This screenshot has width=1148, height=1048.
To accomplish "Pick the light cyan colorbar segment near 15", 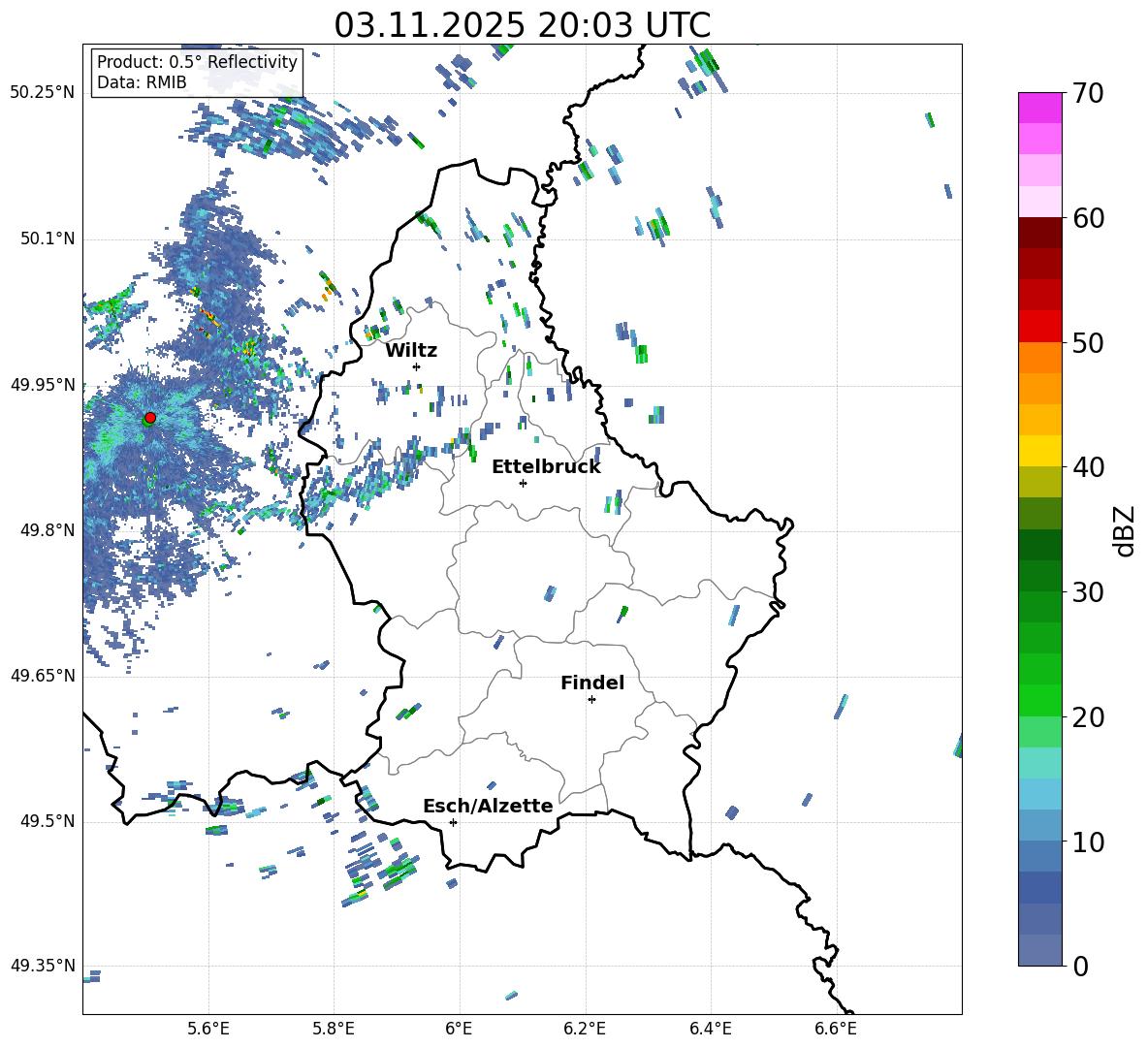I will click(x=1039, y=763).
